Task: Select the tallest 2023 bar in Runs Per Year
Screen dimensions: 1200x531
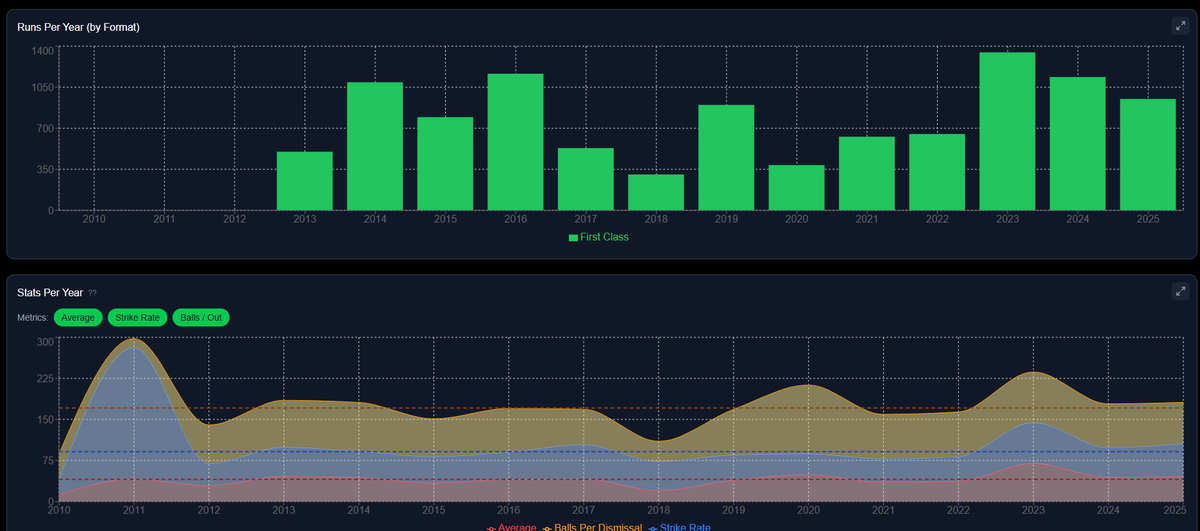Action: click(x=1007, y=131)
